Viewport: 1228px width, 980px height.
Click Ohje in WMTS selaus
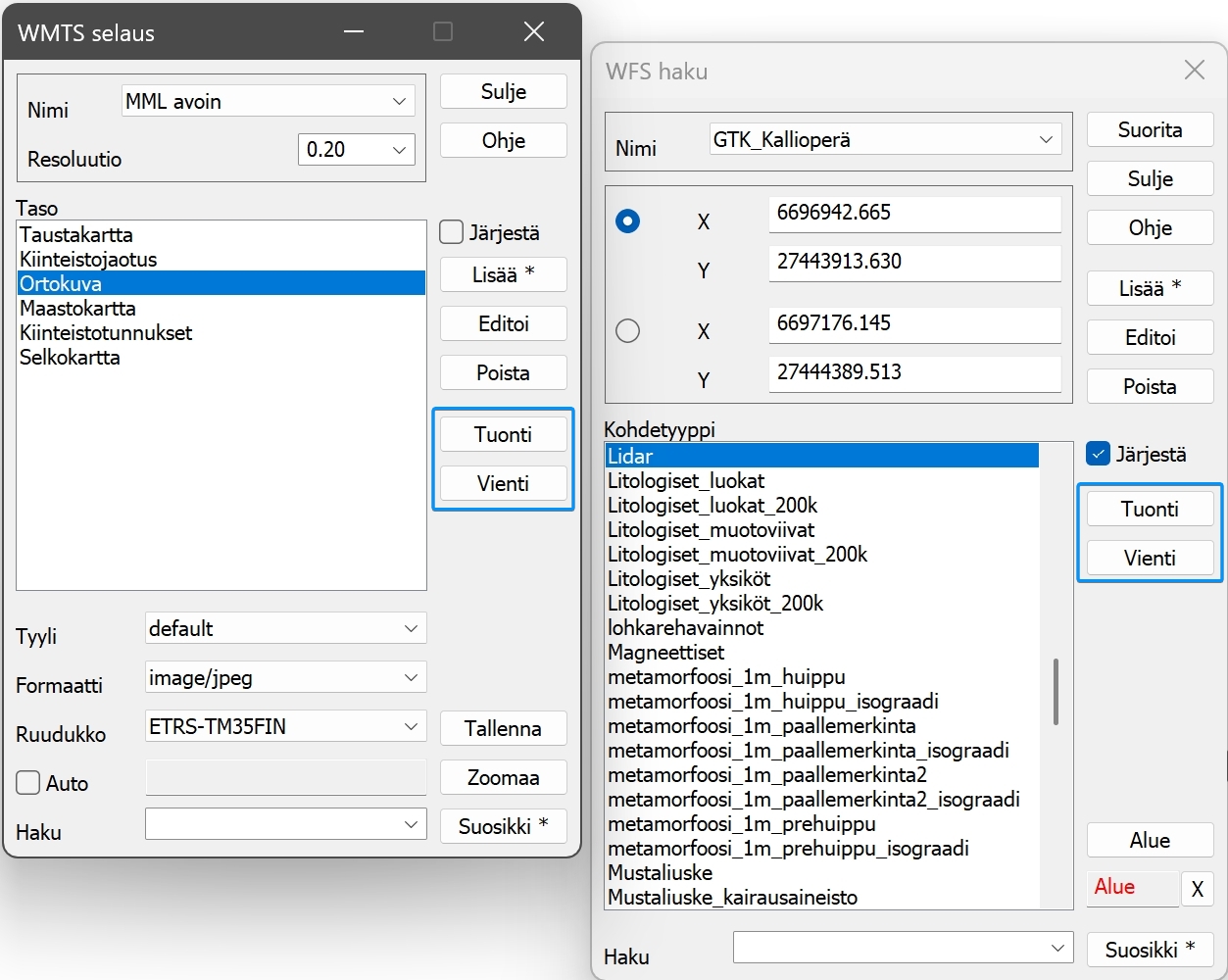point(504,140)
